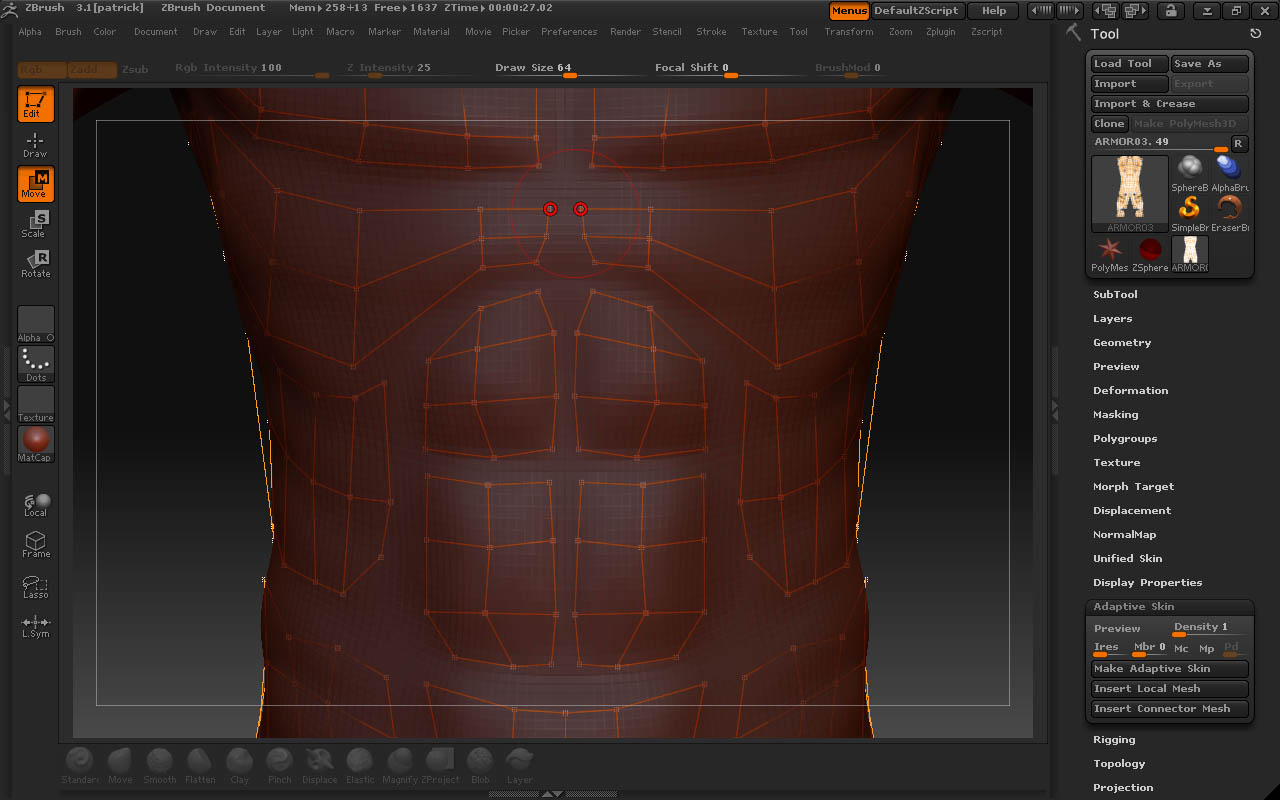Toggle L.Sym local symmetry
The height and width of the screenshot is (800, 1280).
coord(35,625)
